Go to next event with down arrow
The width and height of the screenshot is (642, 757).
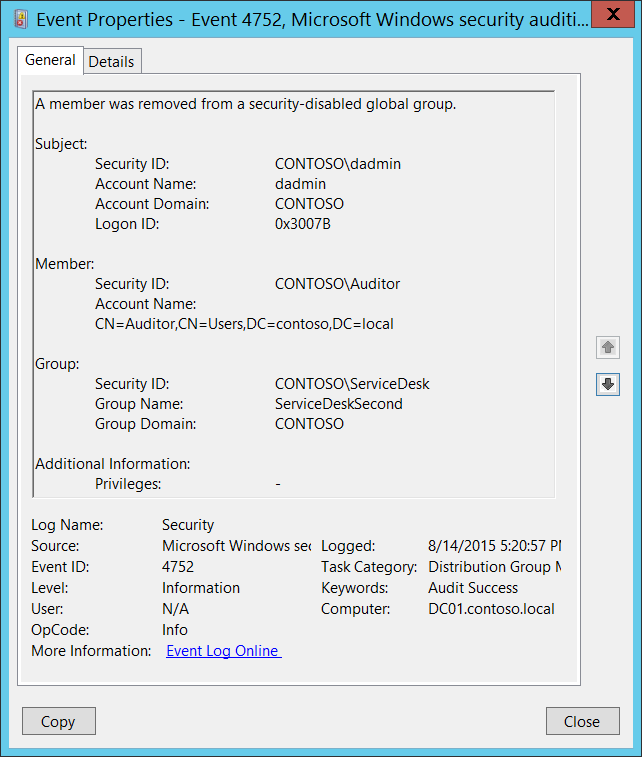(x=608, y=384)
